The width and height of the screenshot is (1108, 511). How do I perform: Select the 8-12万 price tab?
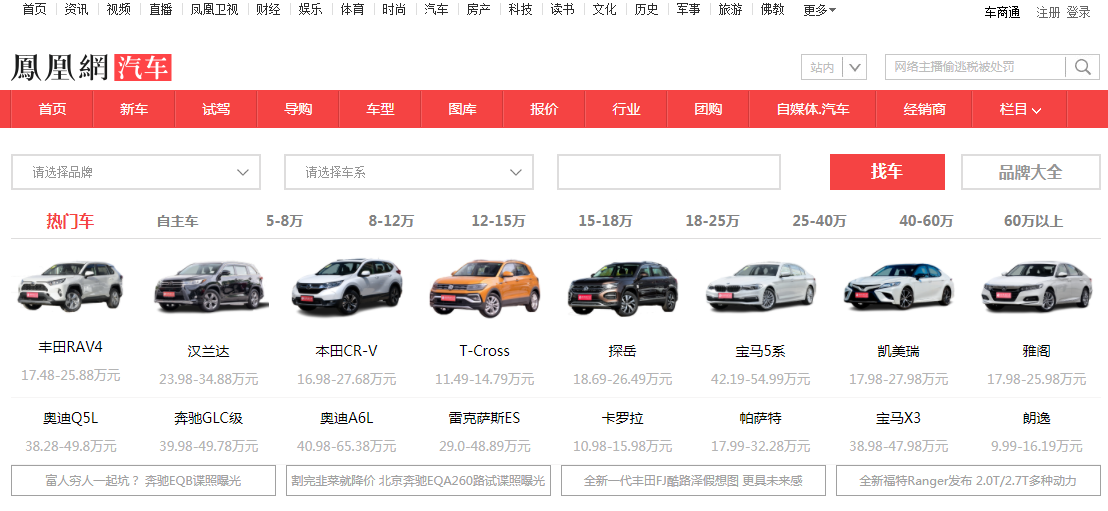click(x=391, y=221)
